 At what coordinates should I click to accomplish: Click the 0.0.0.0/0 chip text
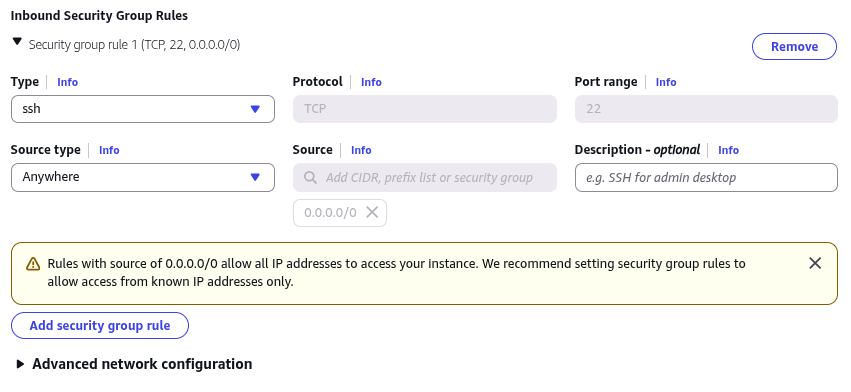330,213
